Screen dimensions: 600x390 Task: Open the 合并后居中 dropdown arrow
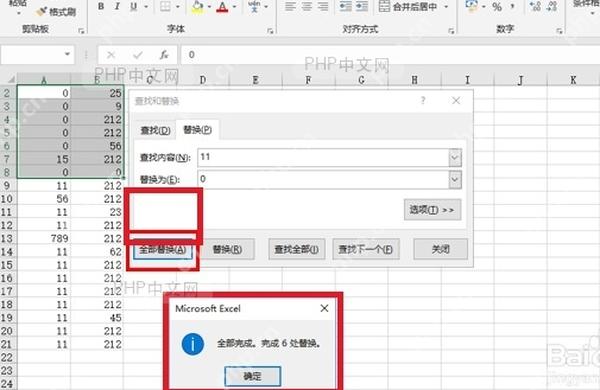pyautogui.click(x=446, y=7)
